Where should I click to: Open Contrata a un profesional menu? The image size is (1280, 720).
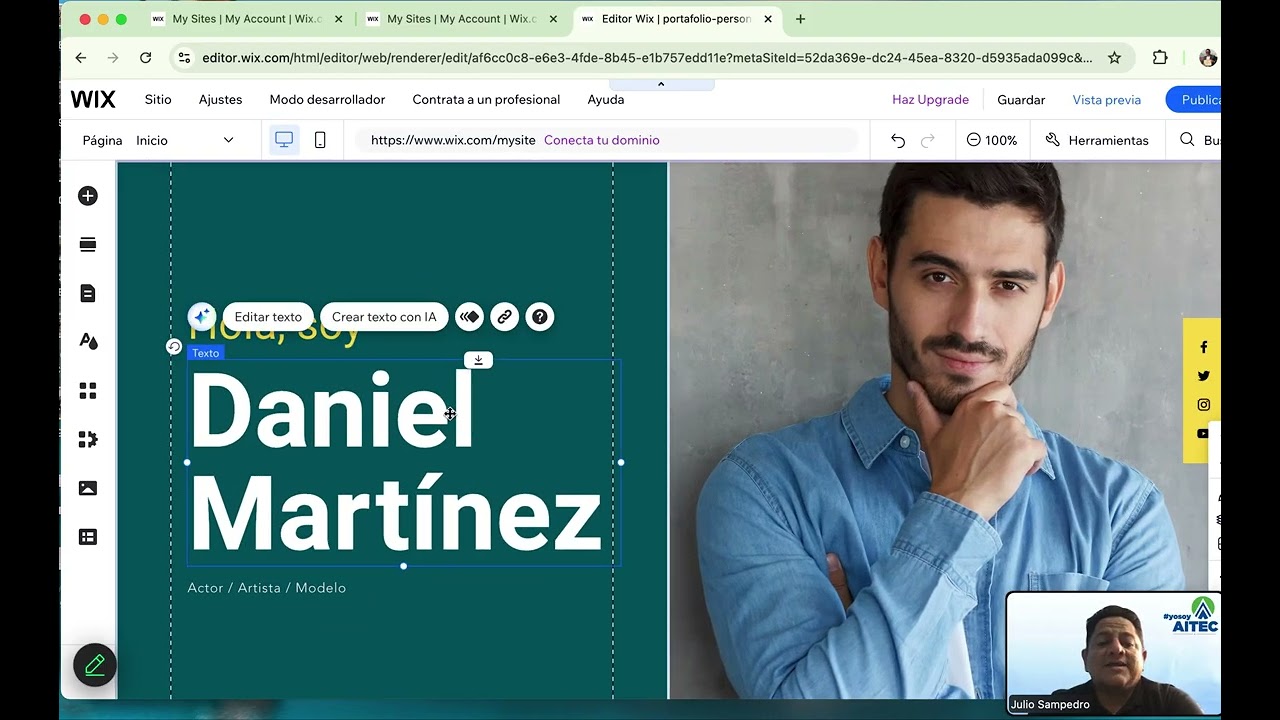tap(486, 99)
